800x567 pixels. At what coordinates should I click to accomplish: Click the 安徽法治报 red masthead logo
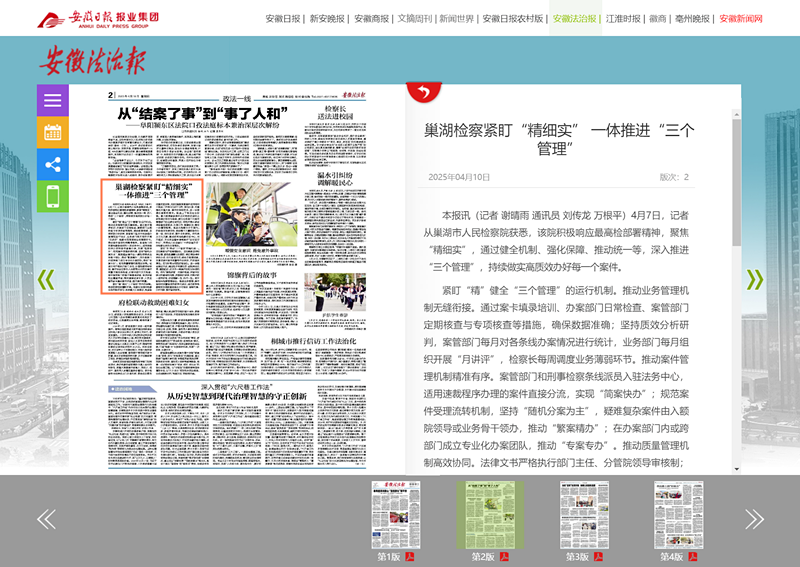[x=92, y=60]
